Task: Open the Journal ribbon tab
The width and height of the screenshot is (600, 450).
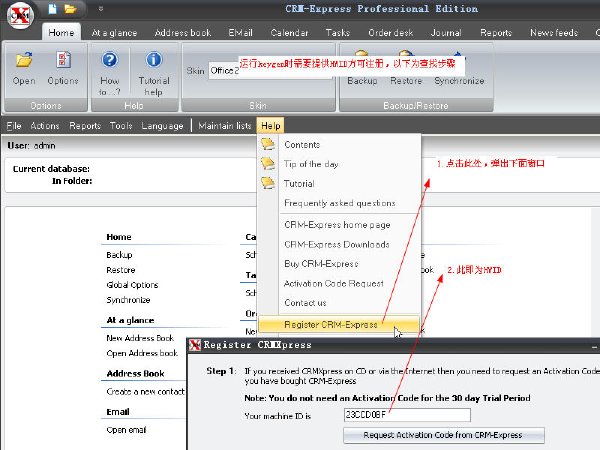Action: tap(446, 33)
